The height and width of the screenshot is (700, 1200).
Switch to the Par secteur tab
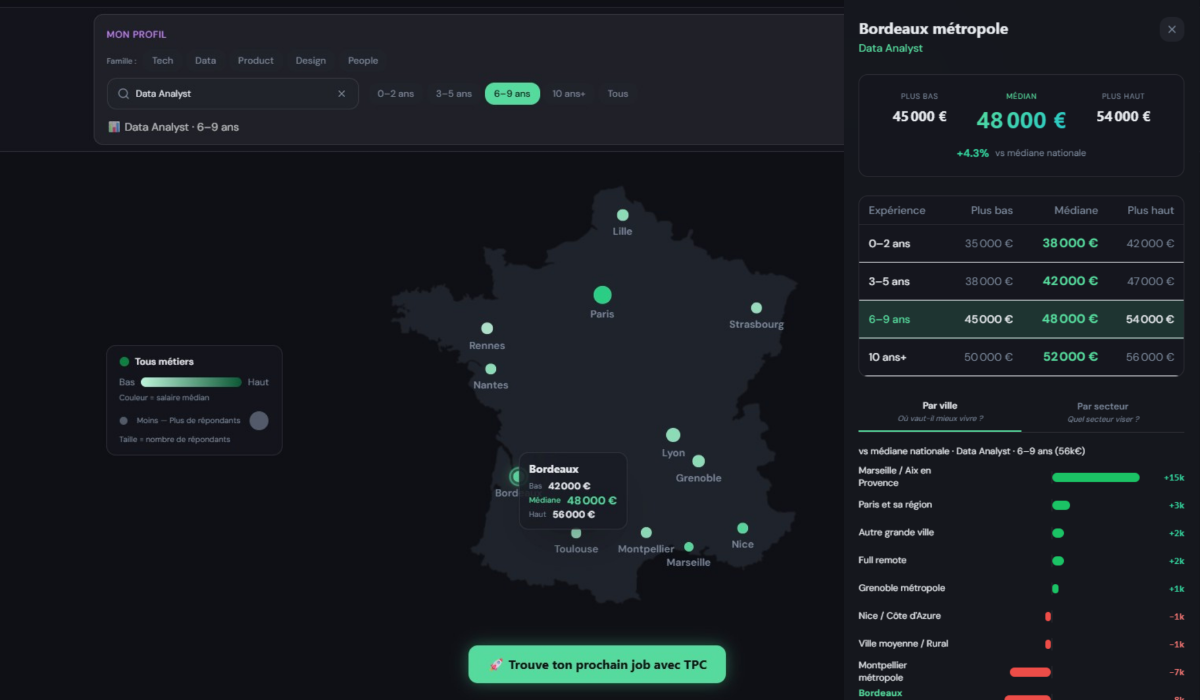click(1102, 412)
